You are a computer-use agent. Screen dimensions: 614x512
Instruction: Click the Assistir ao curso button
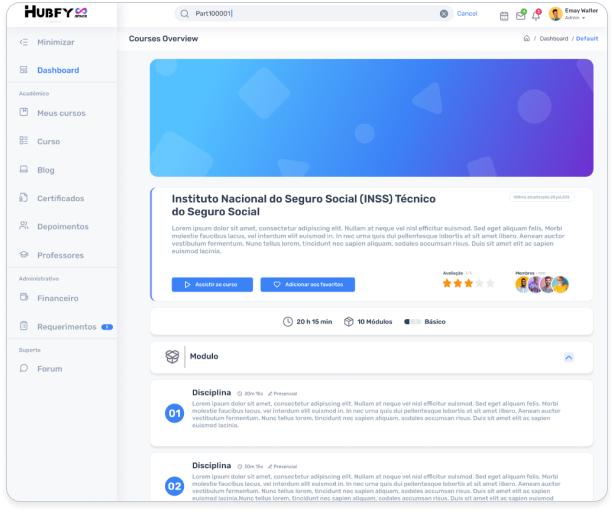[x=212, y=285]
